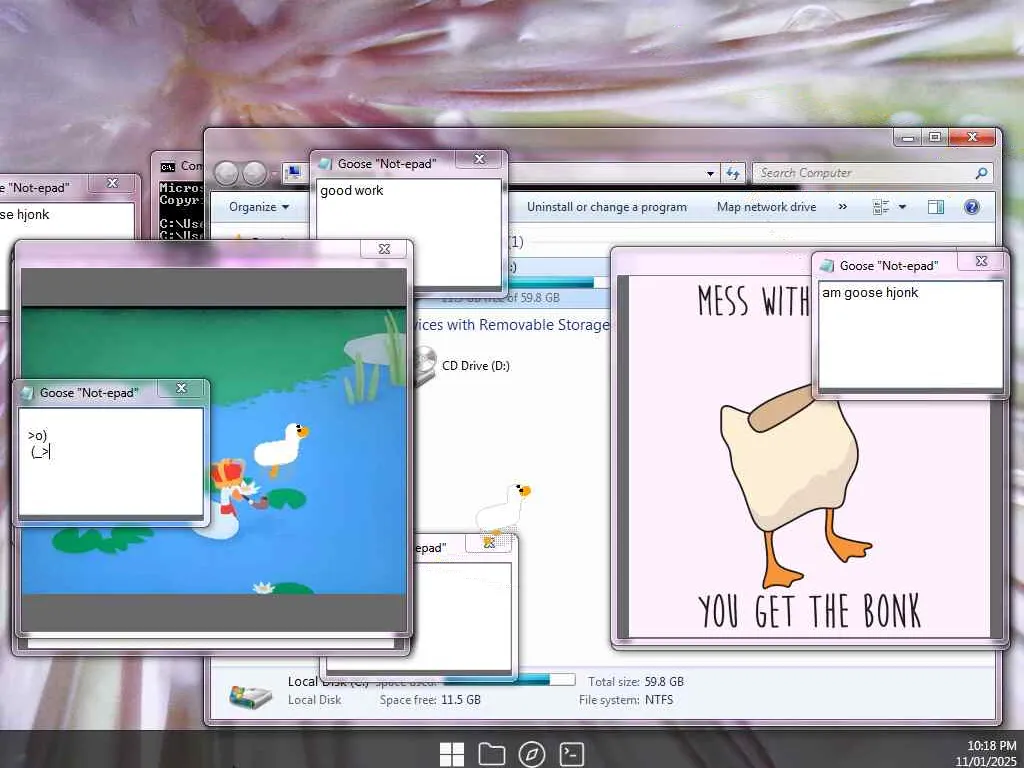Click the computer icon in address bar
Screen dimensions: 1024x768
pyautogui.click(x=293, y=172)
